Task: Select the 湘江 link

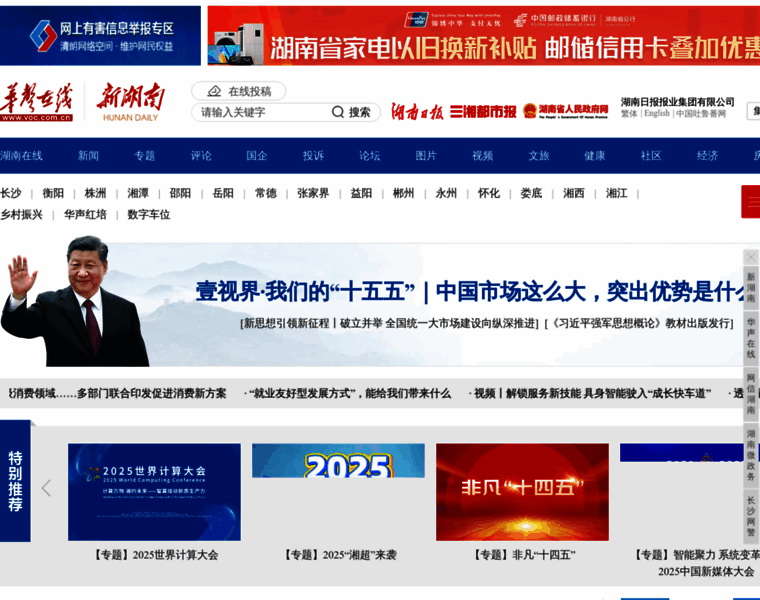Action: click(x=617, y=193)
